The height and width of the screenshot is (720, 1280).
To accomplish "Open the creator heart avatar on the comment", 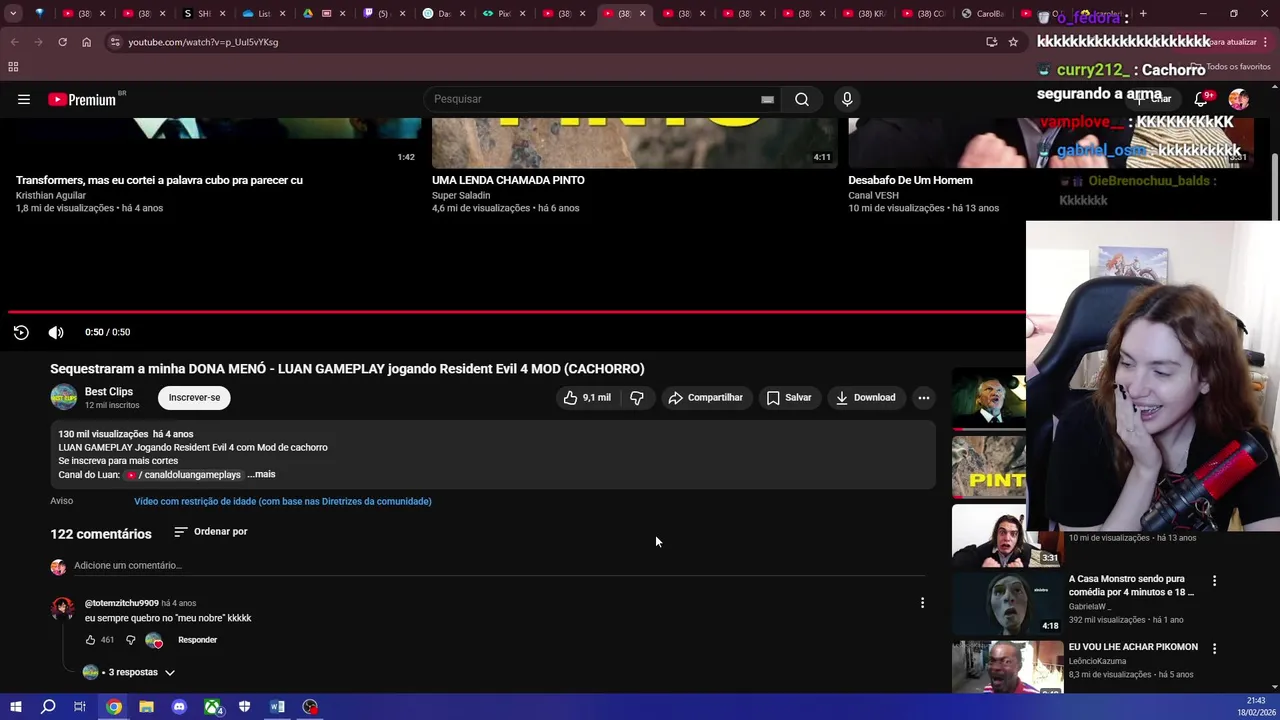I will point(154,640).
